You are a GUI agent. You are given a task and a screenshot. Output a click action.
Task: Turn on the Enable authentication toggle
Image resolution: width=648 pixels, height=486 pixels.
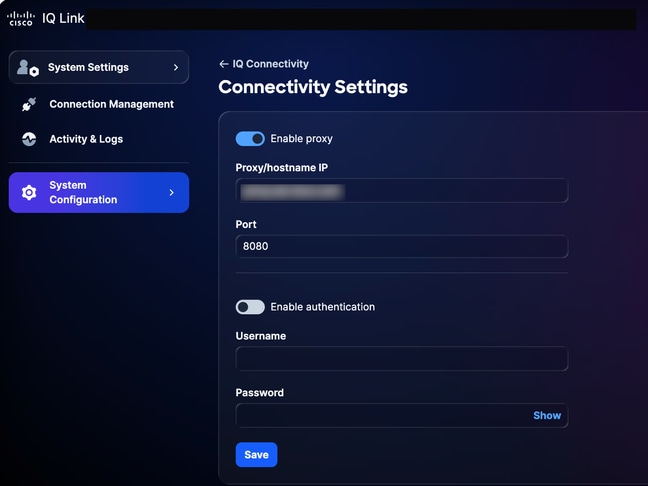coord(250,307)
